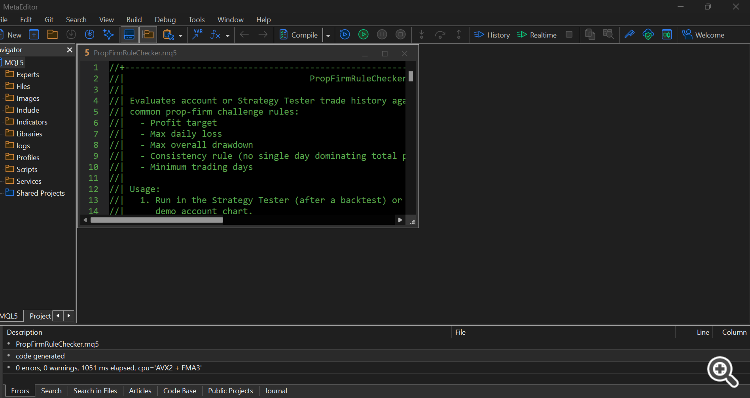Open the fx functions dropdown arrow
The image size is (750, 398).
pos(227,35)
